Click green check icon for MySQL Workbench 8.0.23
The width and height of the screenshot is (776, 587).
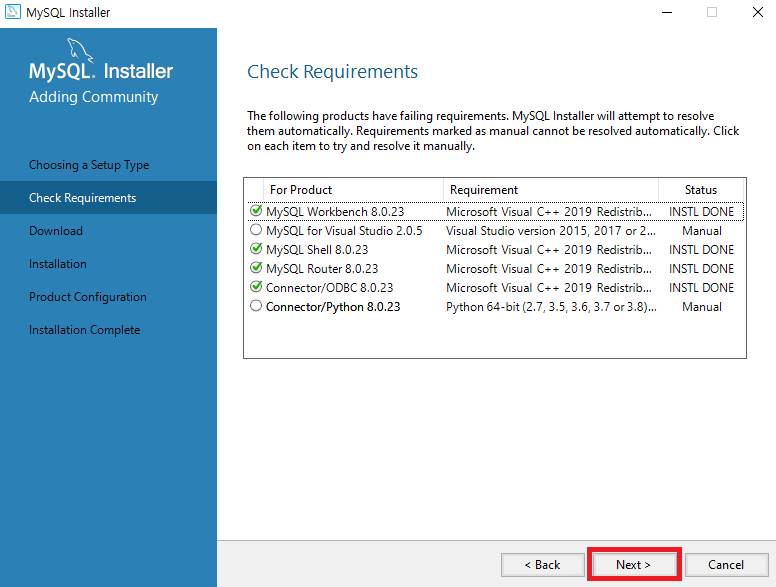(256, 211)
